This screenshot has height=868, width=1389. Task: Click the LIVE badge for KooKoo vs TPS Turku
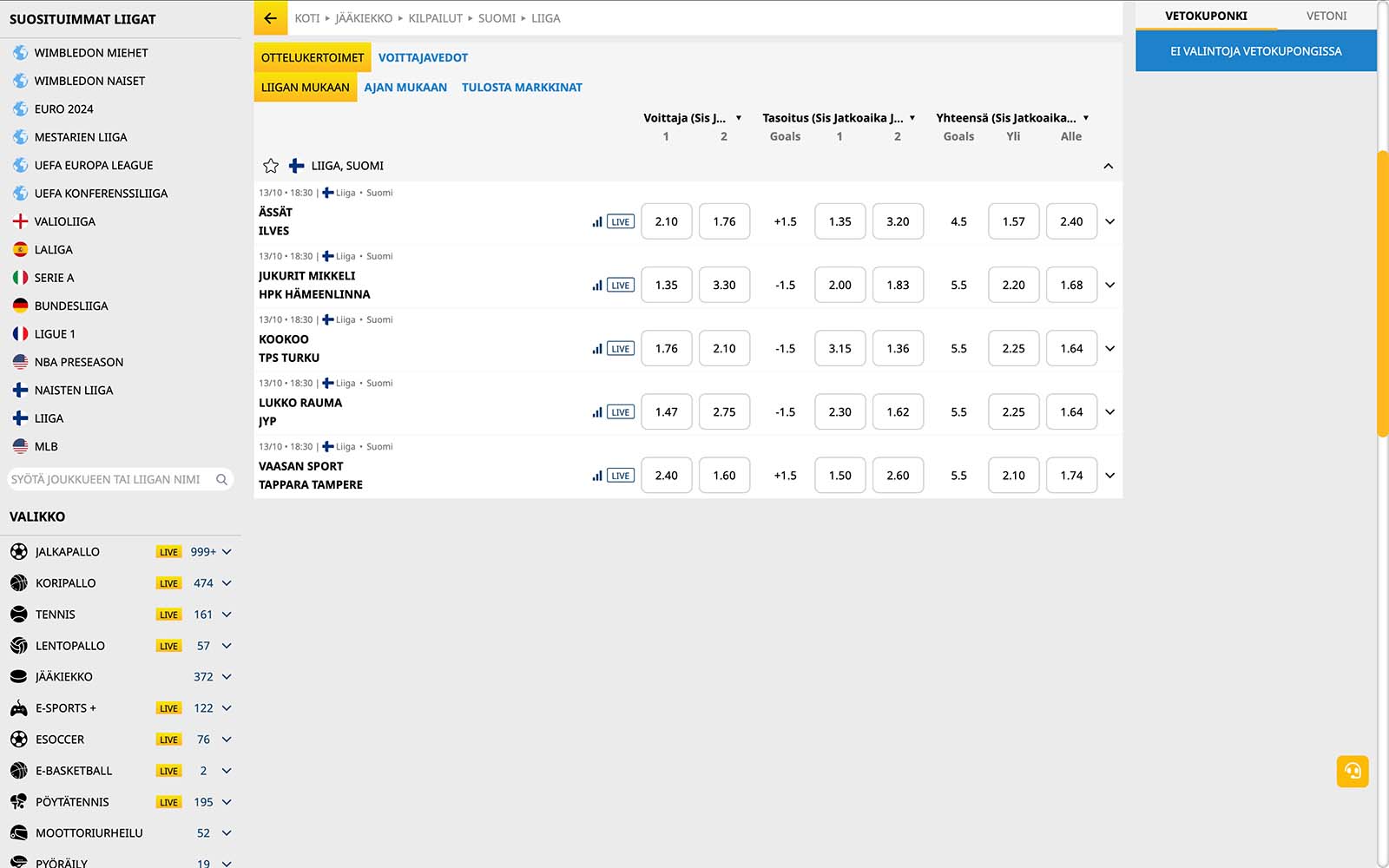click(620, 349)
